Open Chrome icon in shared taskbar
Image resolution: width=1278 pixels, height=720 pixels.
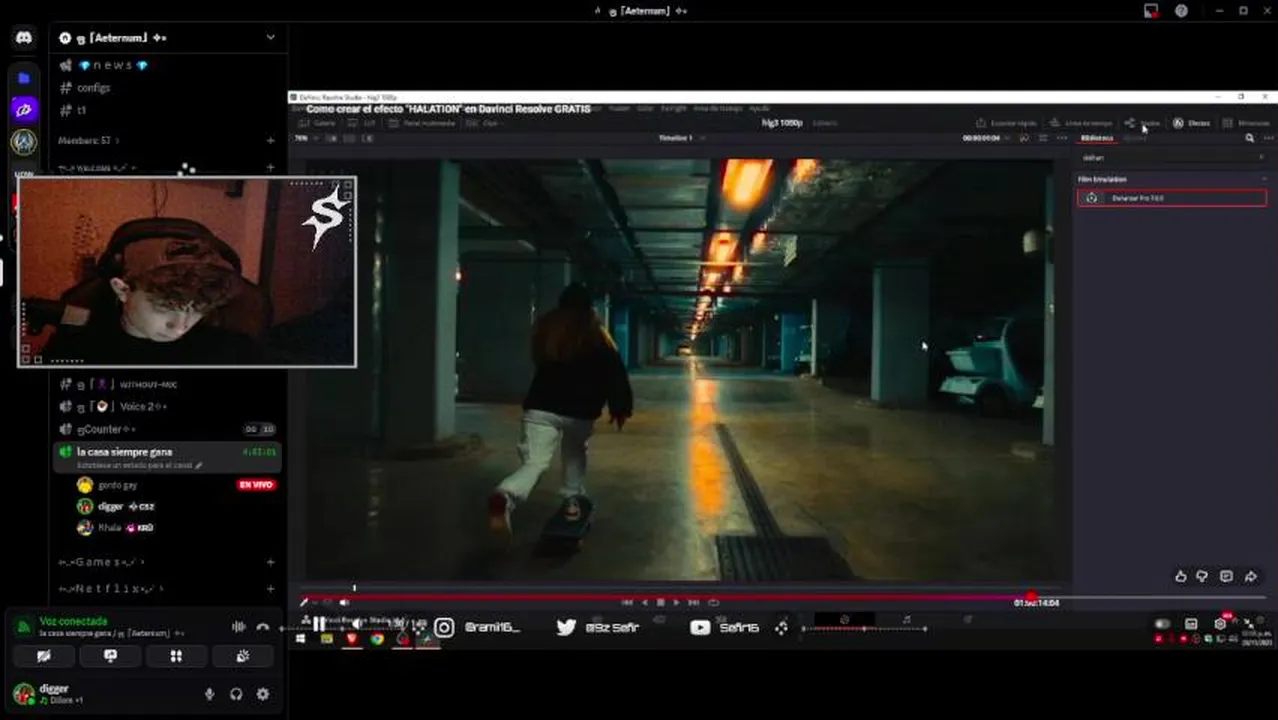pyautogui.click(x=377, y=639)
